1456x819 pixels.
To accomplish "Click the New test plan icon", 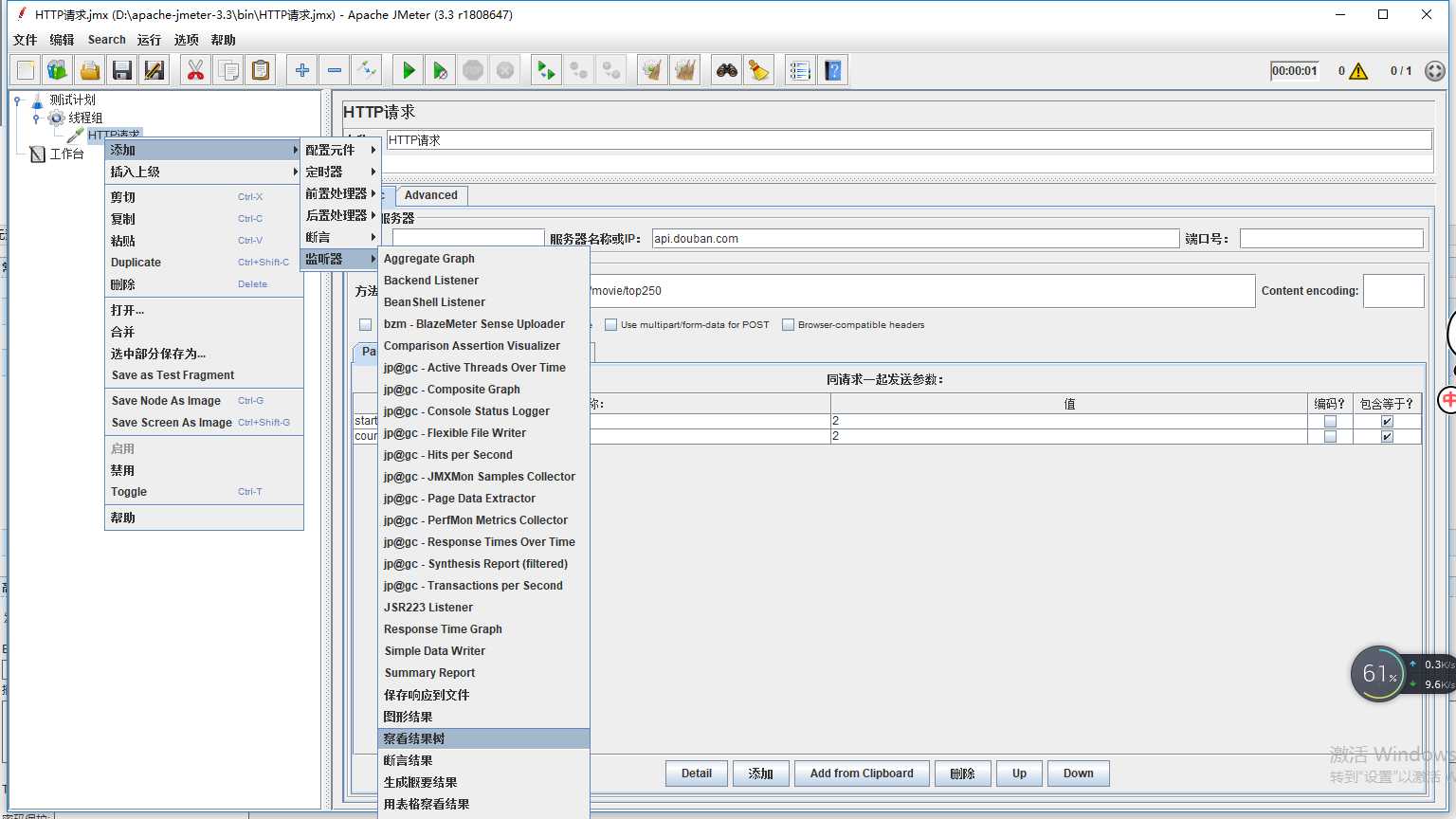I will 26,70.
